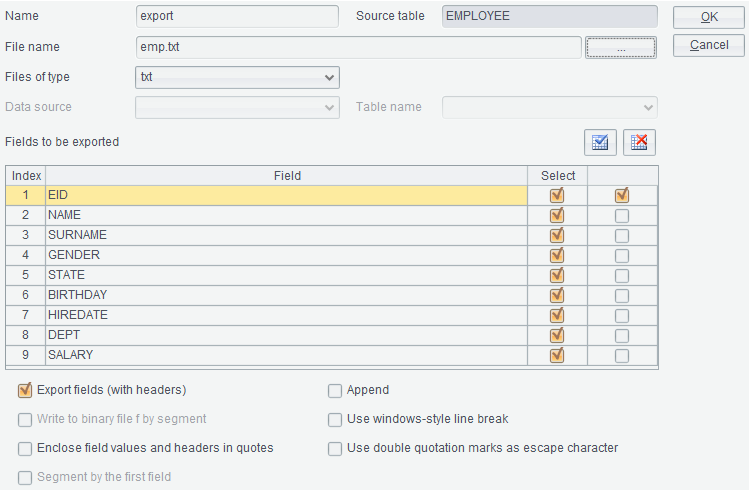Uncheck Export fields (with headers)
This screenshot has height=490, width=749.
pos(25,390)
